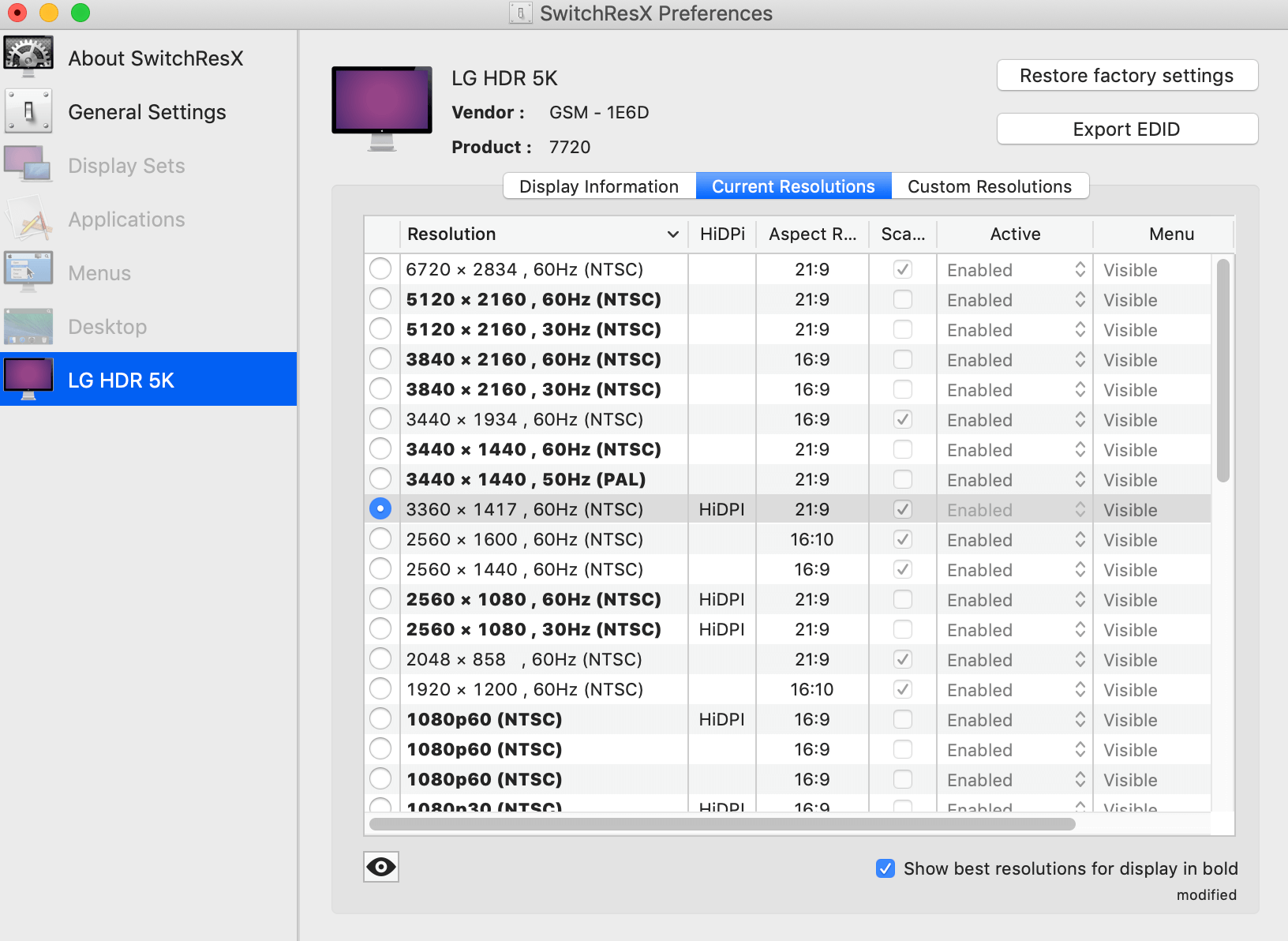Click Visible cell for 6720 × 2834 row
1288x941 pixels.
tap(1130, 270)
